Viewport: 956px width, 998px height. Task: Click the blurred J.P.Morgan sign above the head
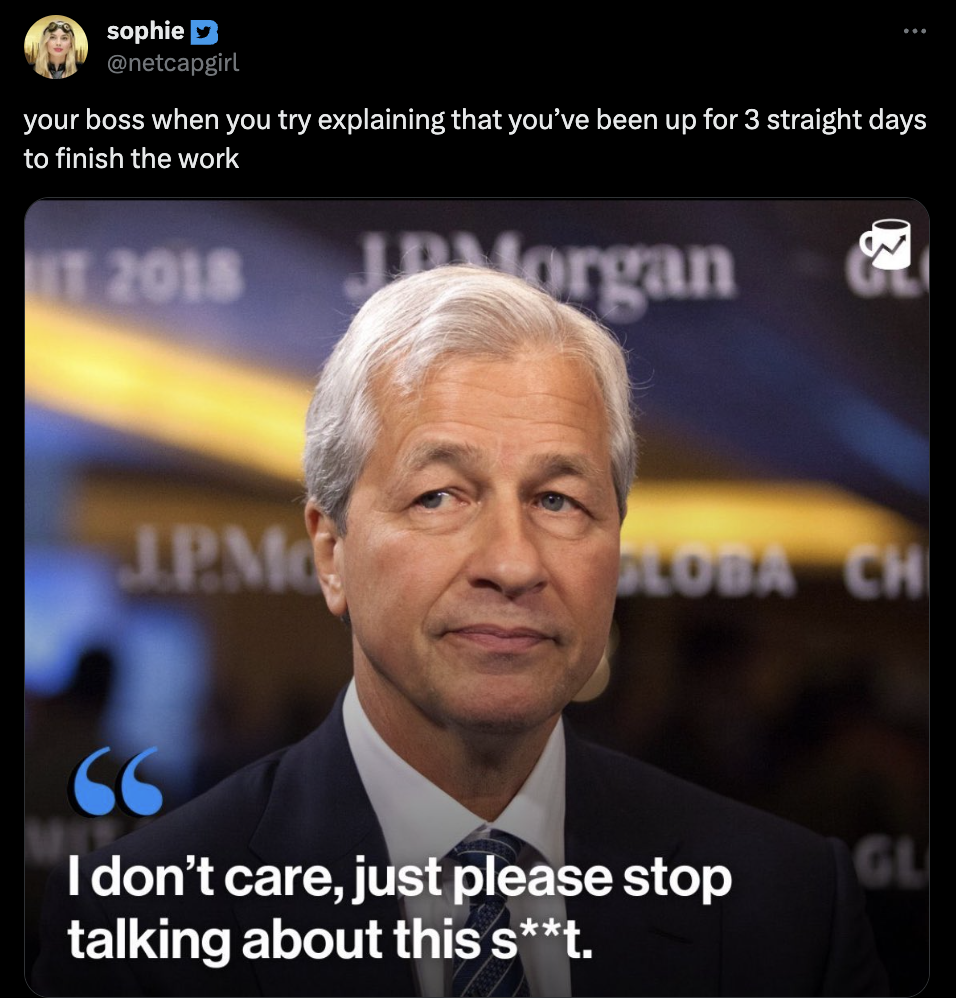[x=541, y=267]
